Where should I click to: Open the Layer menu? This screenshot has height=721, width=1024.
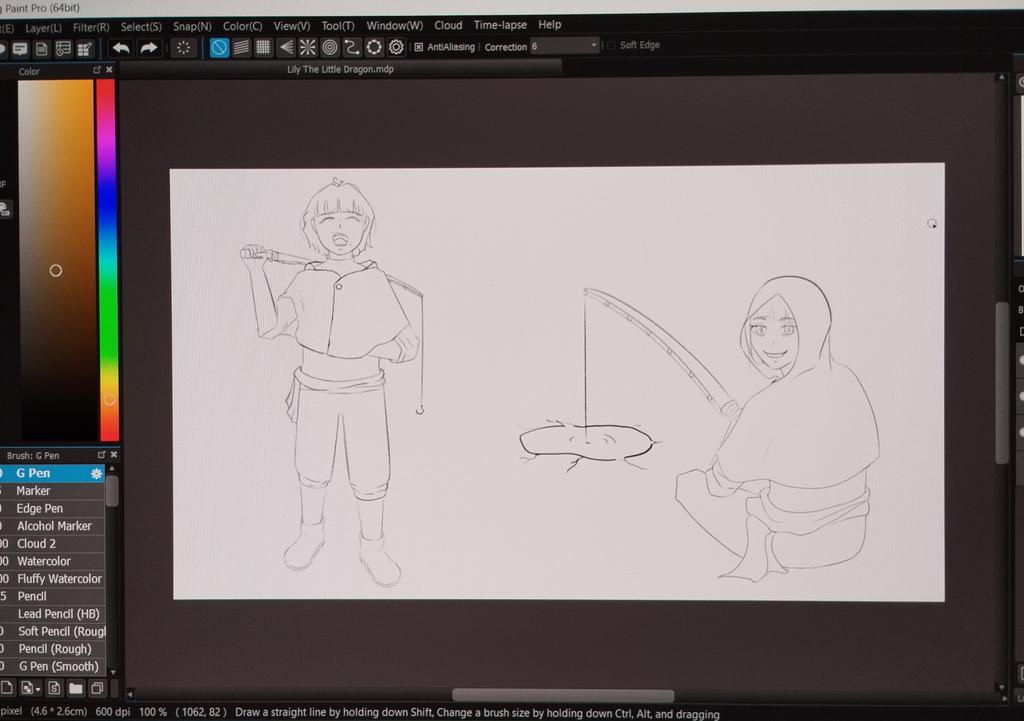coord(43,28)
